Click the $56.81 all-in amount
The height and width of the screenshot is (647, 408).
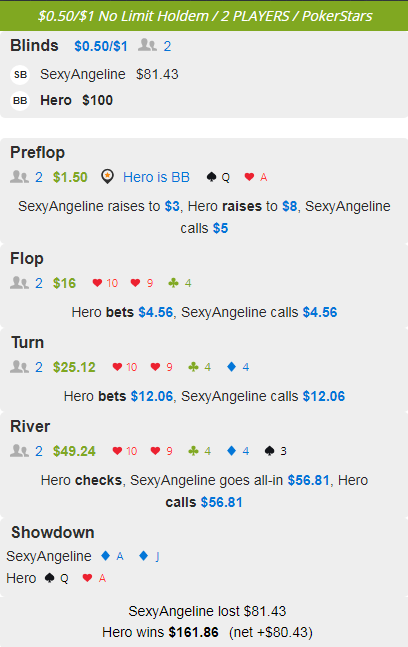[309, 480]
